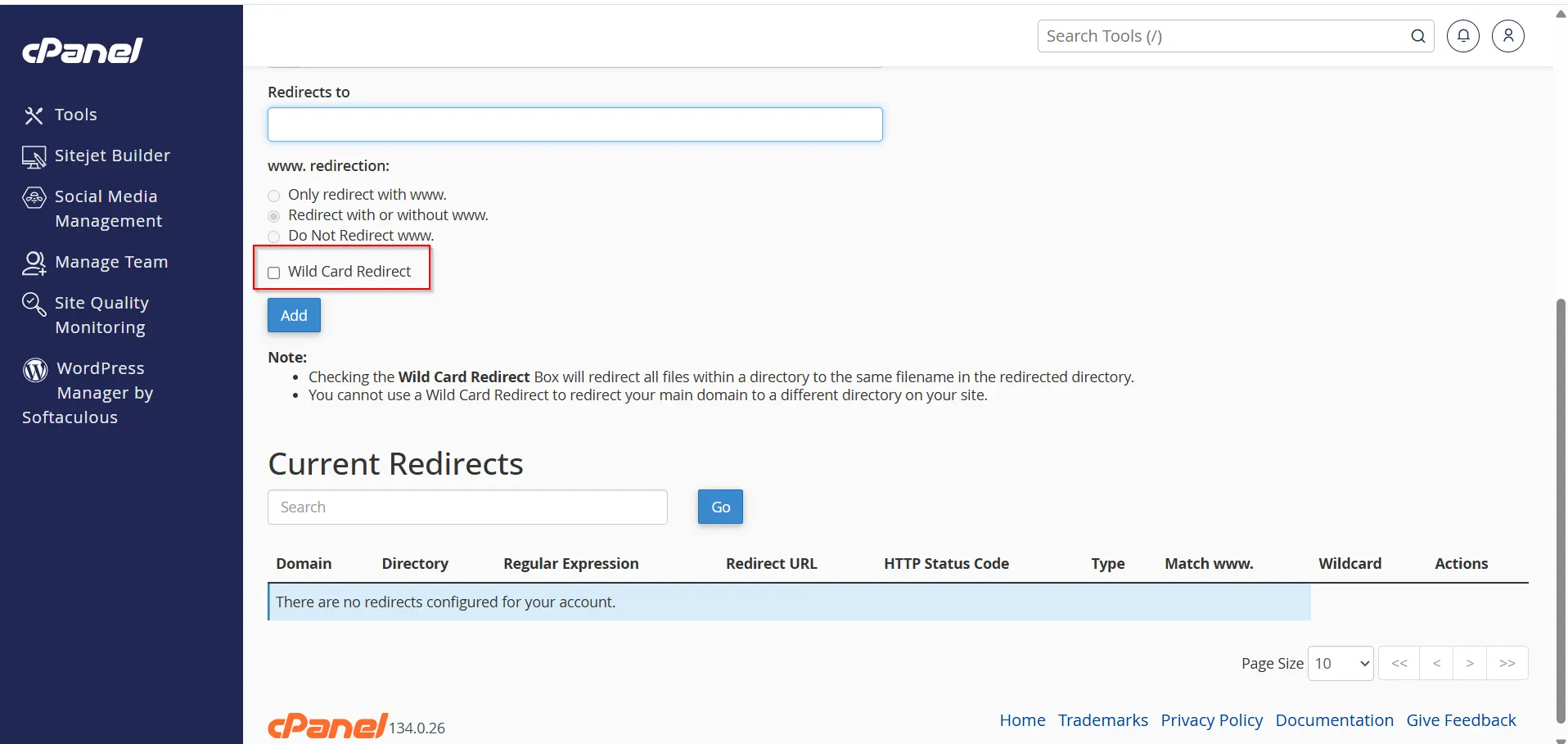Open Tools via its wrench icon
Image resolution: width=1568 pixels, height=744 pixels.
click(34, 115)
